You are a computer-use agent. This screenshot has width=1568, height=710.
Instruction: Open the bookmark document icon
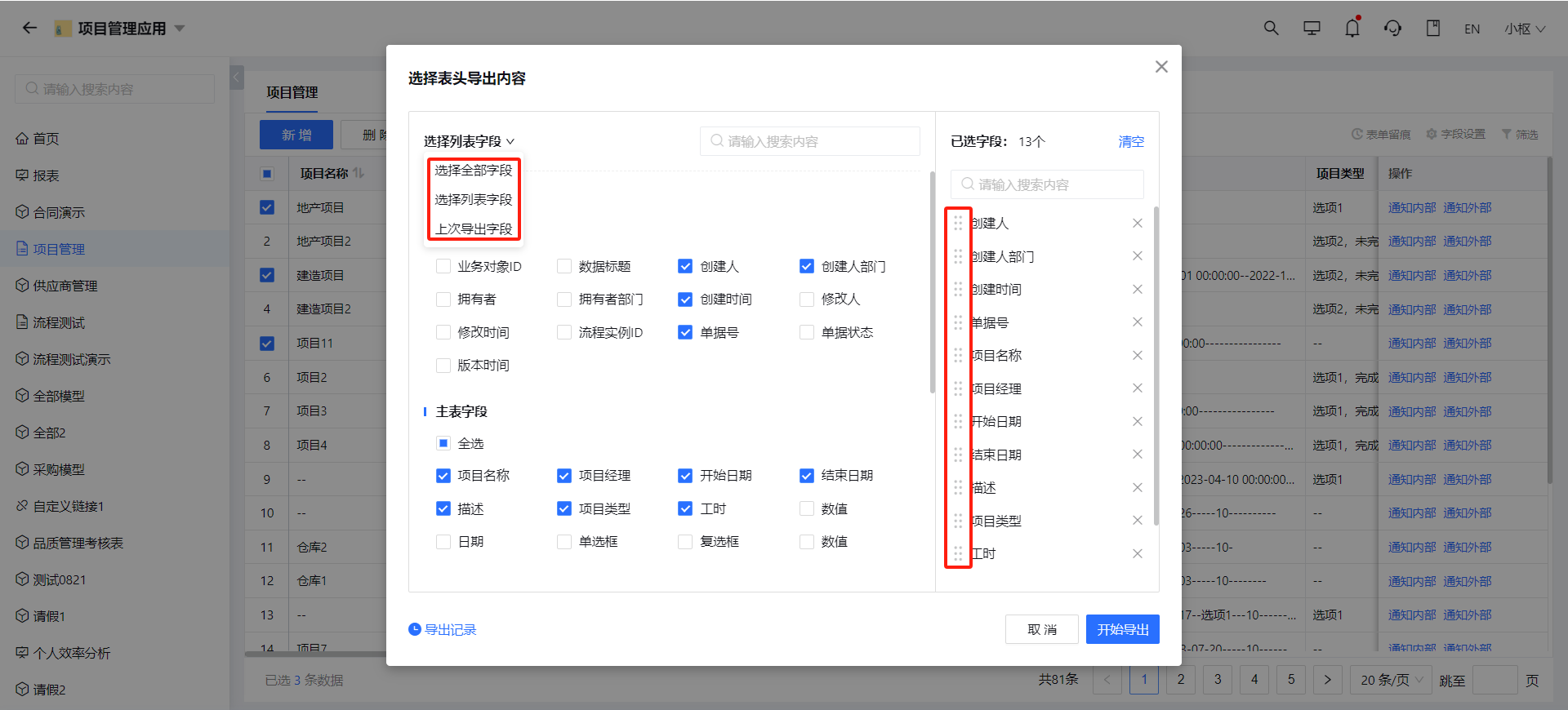coord(1433,28)
